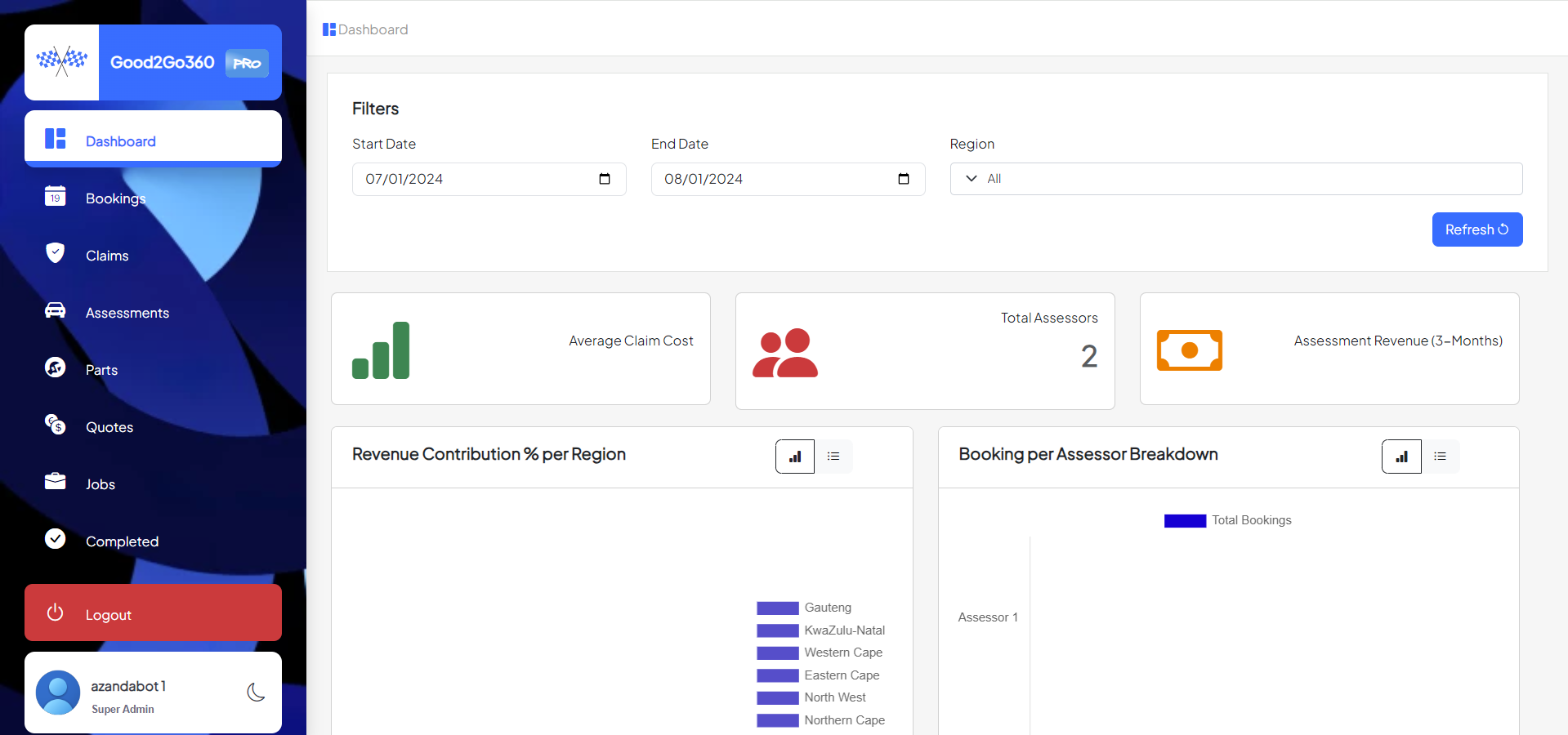Click the Jobs briefcase icon
This screenshot has width=1568, height=735.
55,481
